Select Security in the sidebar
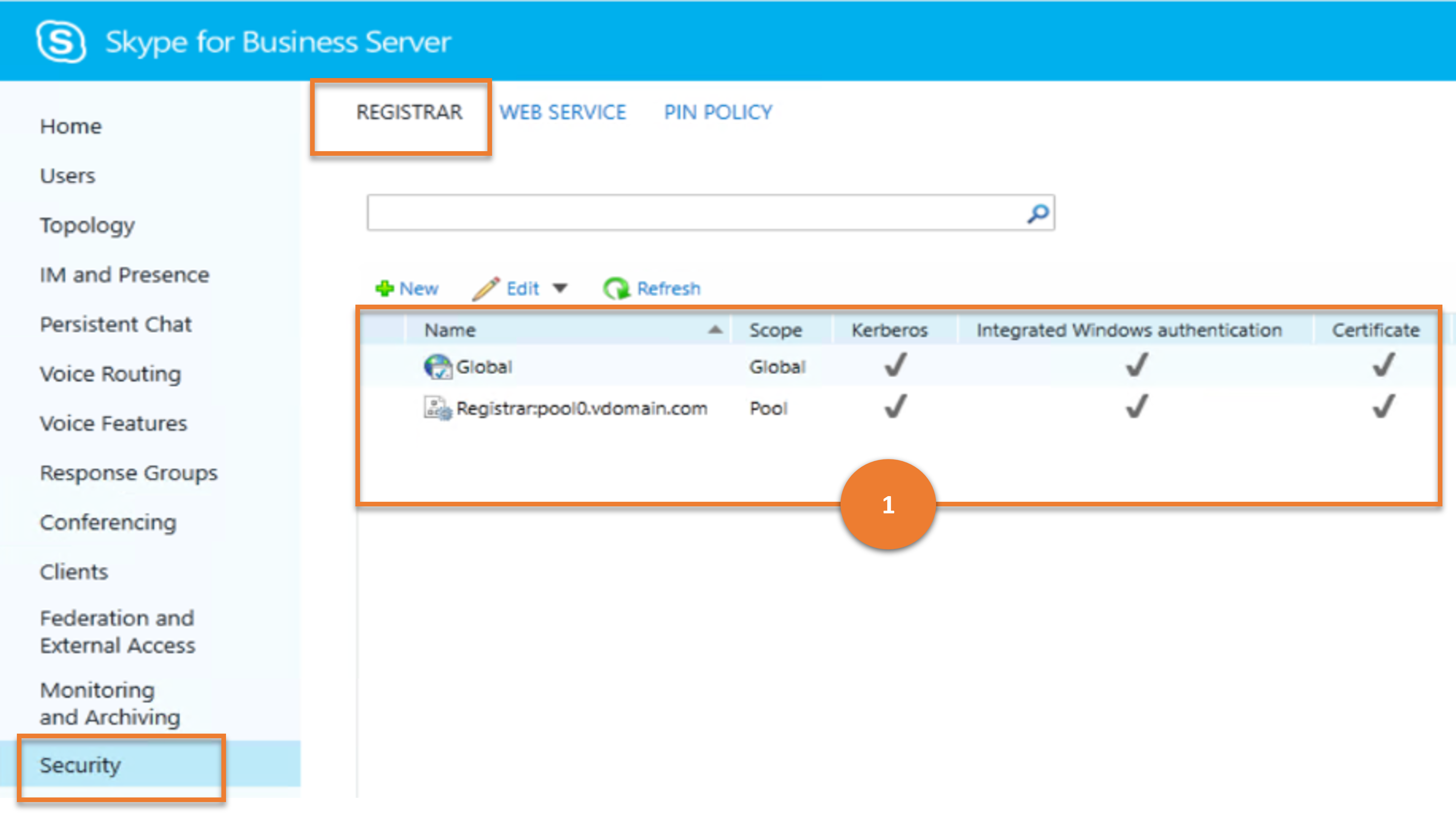The height and width of the screenshot is (813, 1456). tap(80, 766)
